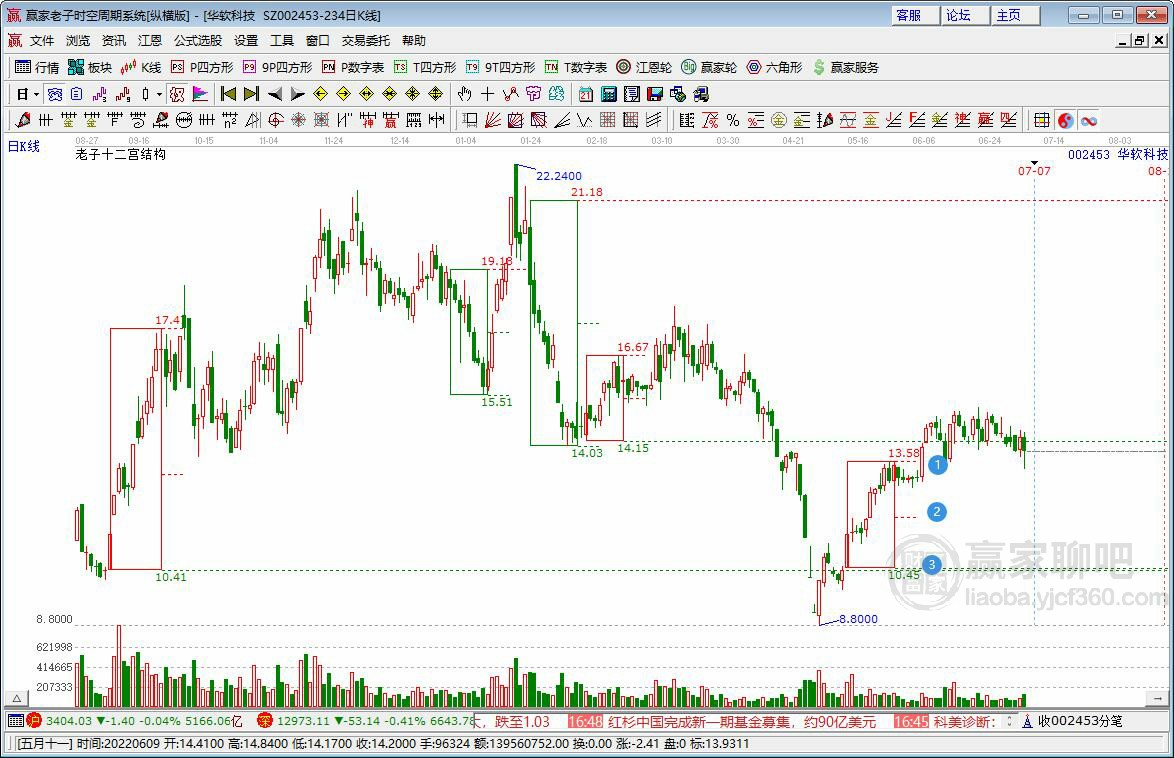Click the 沪 Shanghai index badge
1174x758 pixels.
point(34,721)
